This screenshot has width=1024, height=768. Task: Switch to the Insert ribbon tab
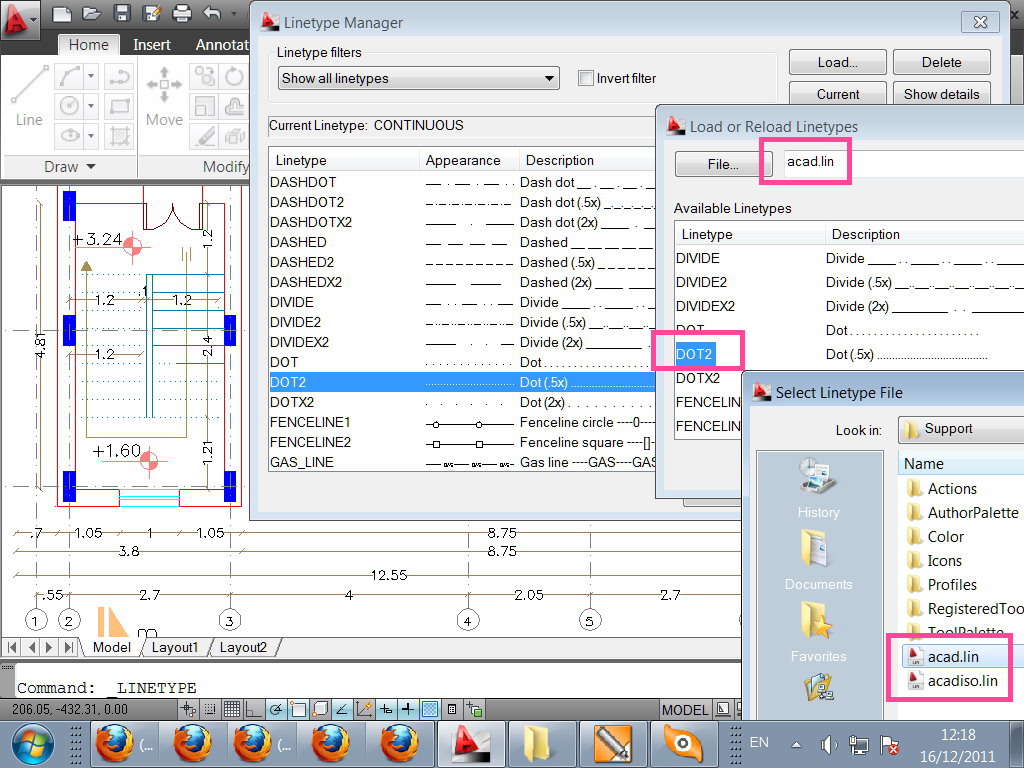coord(152,45)
